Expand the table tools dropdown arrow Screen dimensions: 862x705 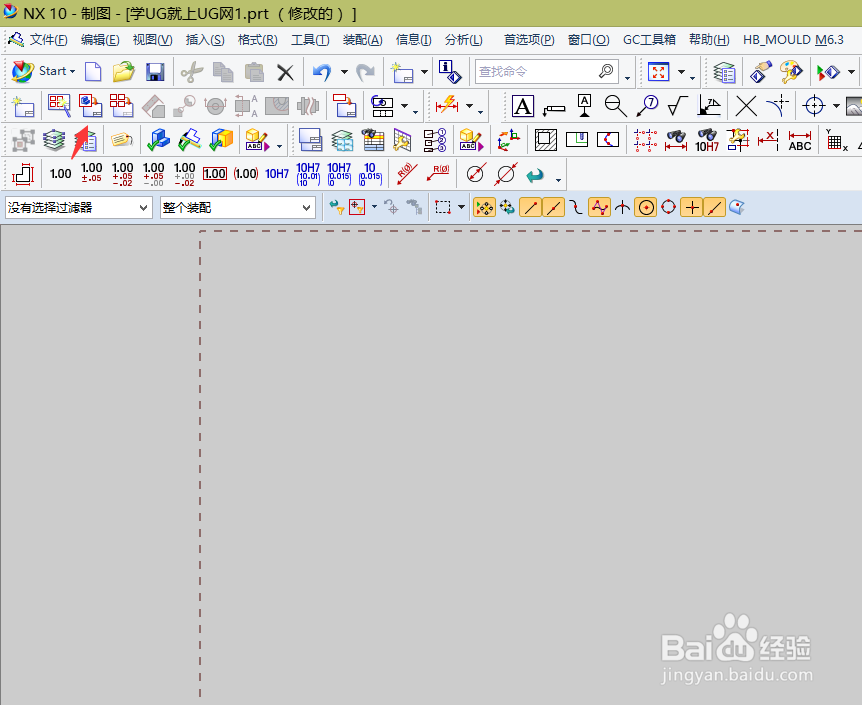404,106
